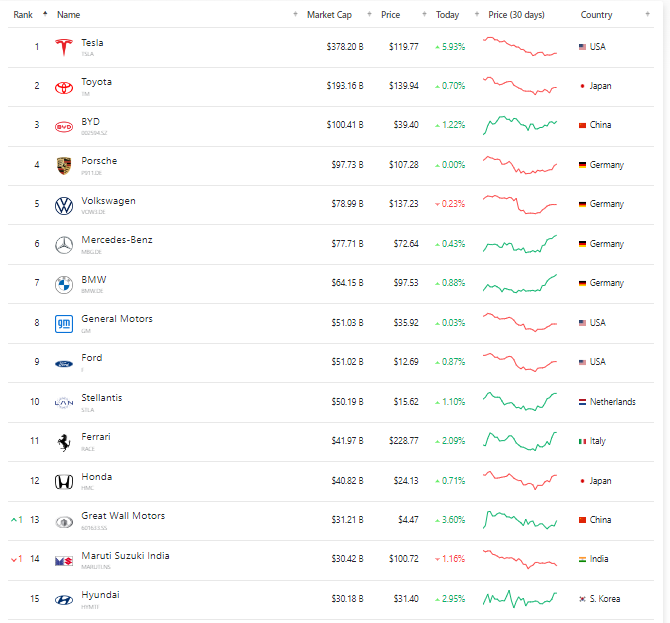Click the Maruti Suzuki India logo
The width and height of the screenshot is (670, 623).
(x=64, y=561)
